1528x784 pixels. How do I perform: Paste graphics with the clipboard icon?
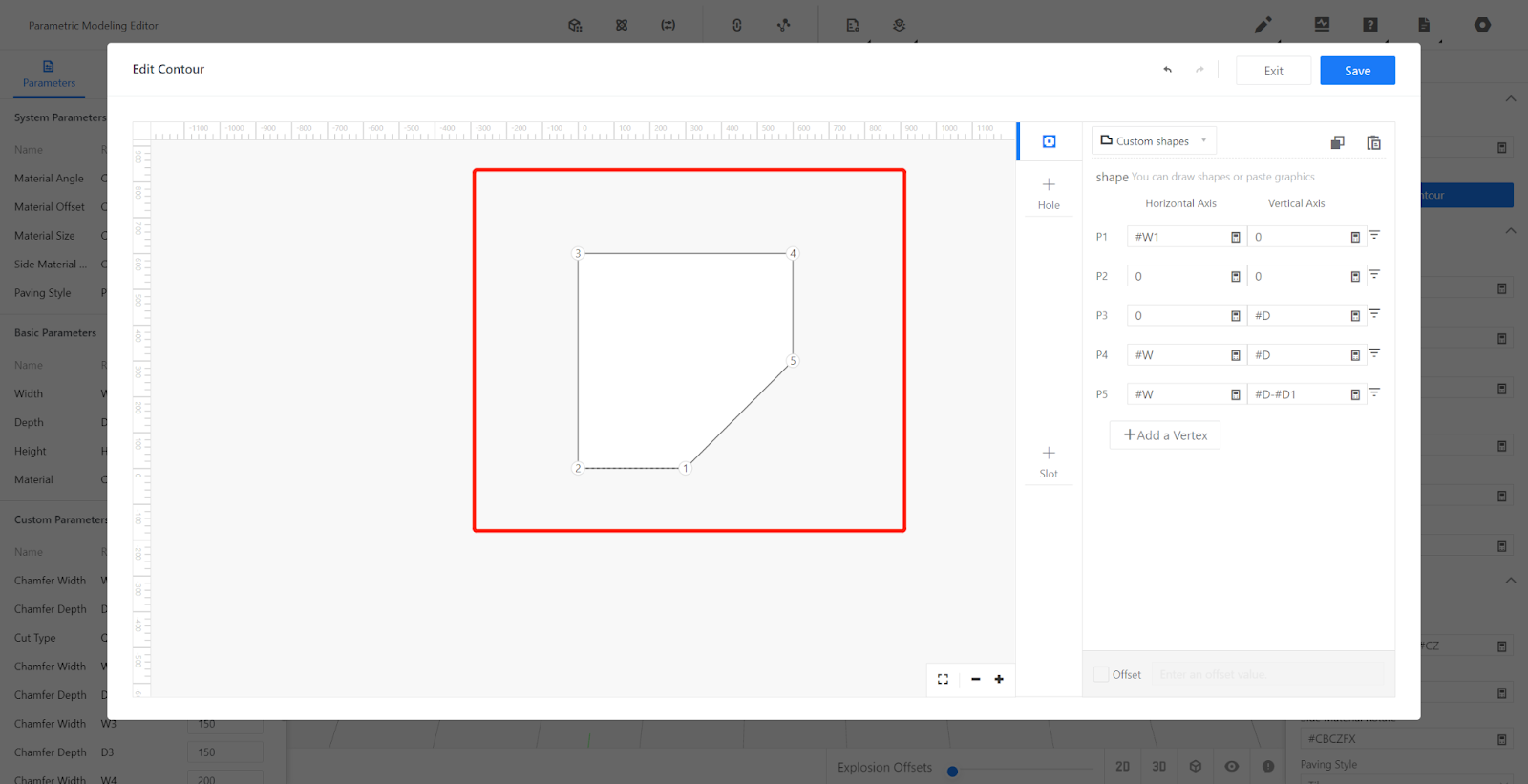(x=1373, y=142)
